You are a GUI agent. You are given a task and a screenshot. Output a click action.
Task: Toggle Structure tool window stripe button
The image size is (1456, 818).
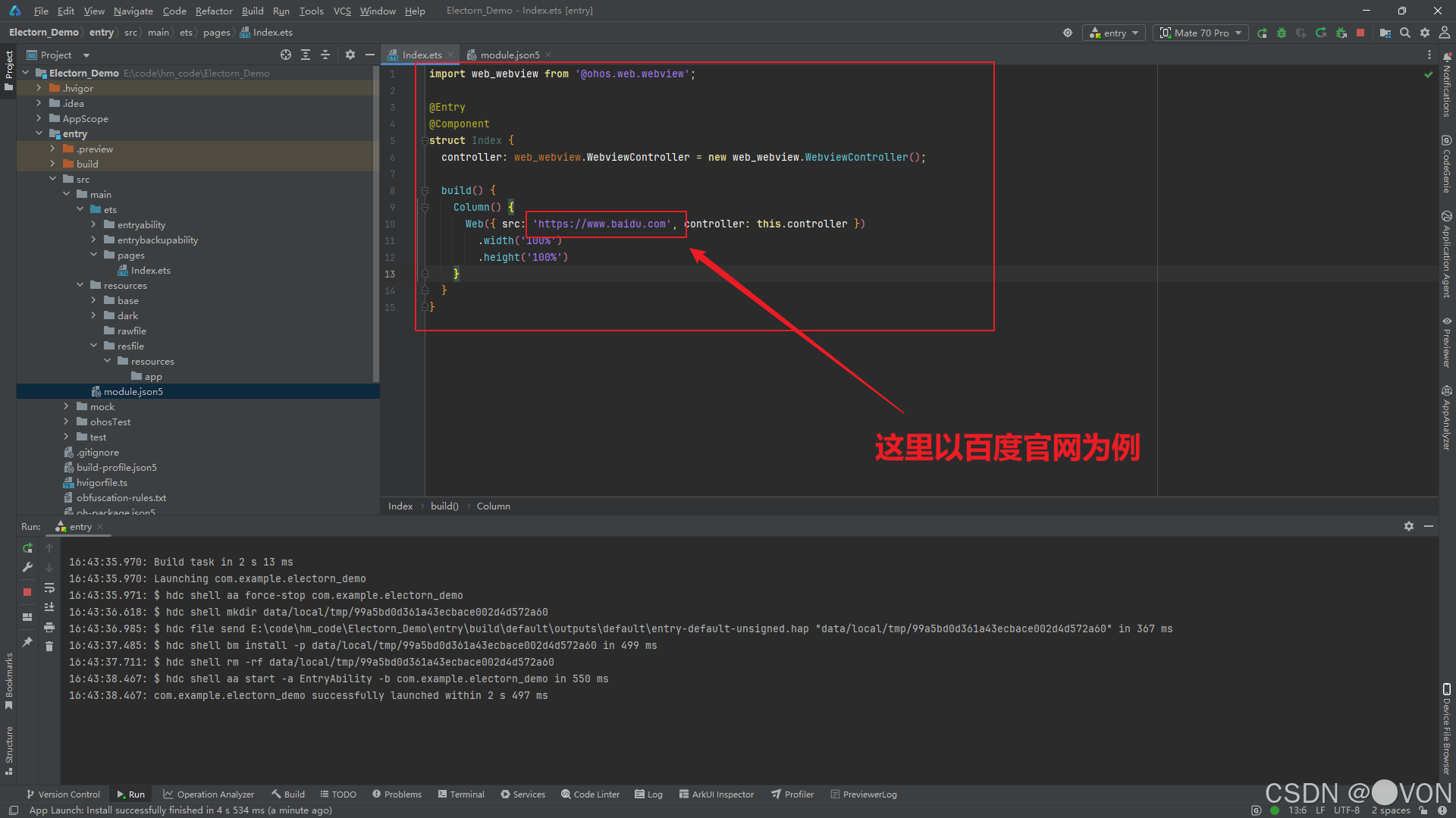[9, 751]
